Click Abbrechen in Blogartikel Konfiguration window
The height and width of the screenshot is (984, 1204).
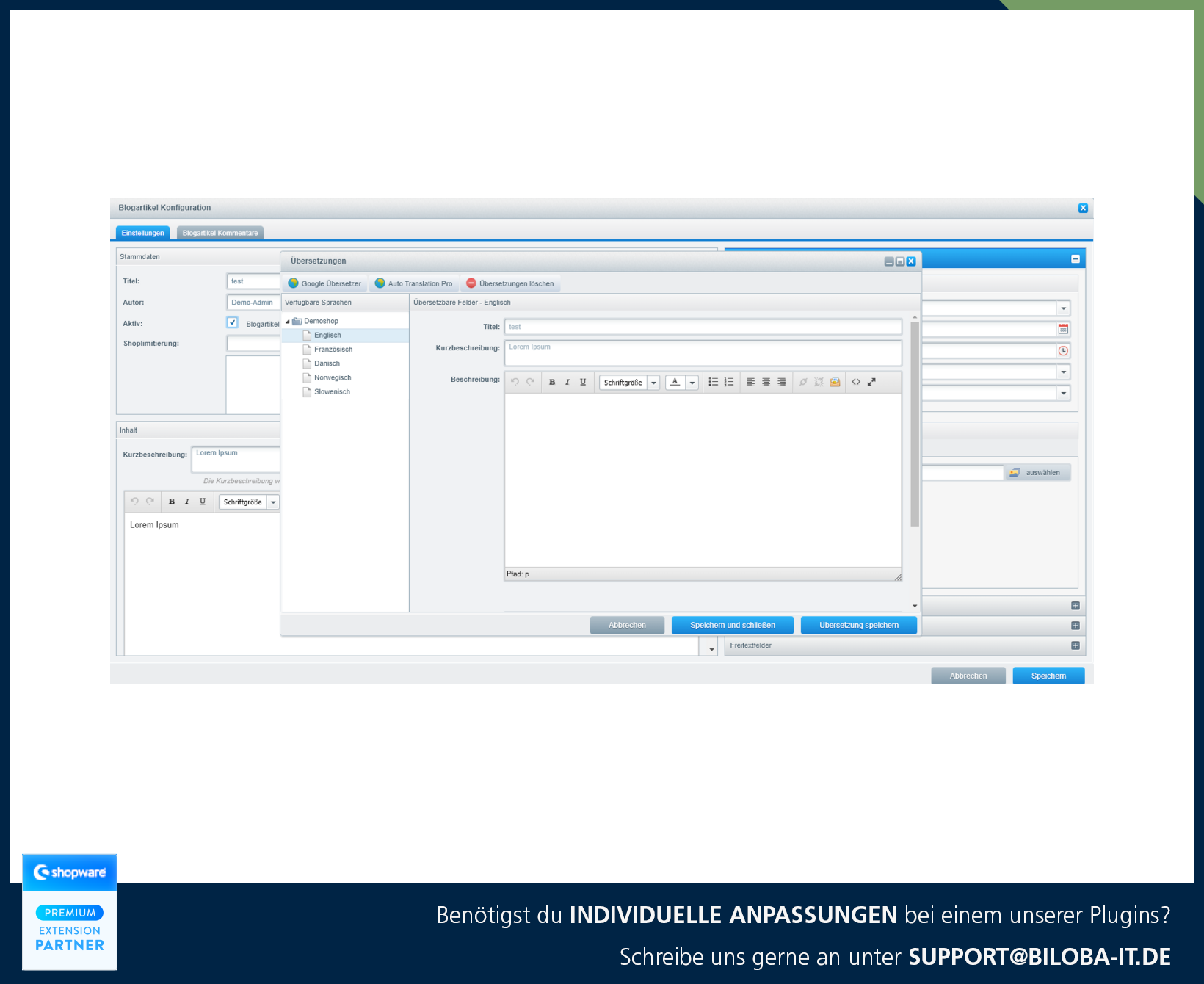tap(968, 676)
